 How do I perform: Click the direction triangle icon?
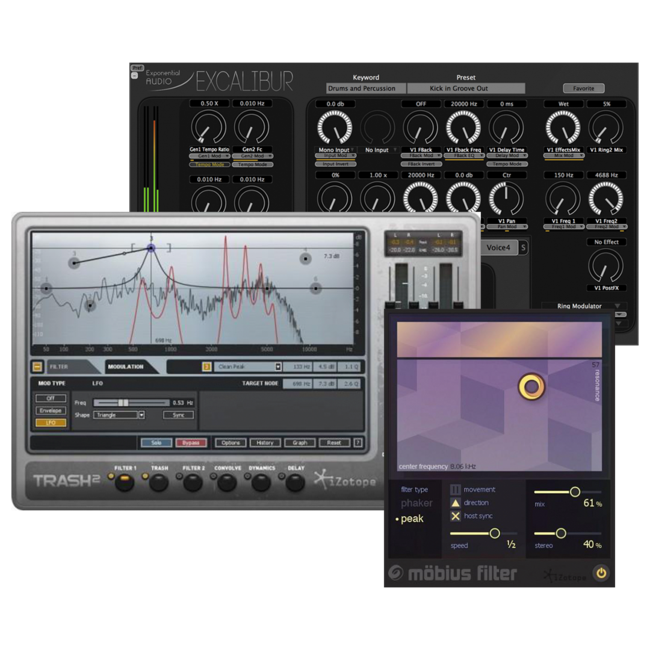(x=455, y=503)
